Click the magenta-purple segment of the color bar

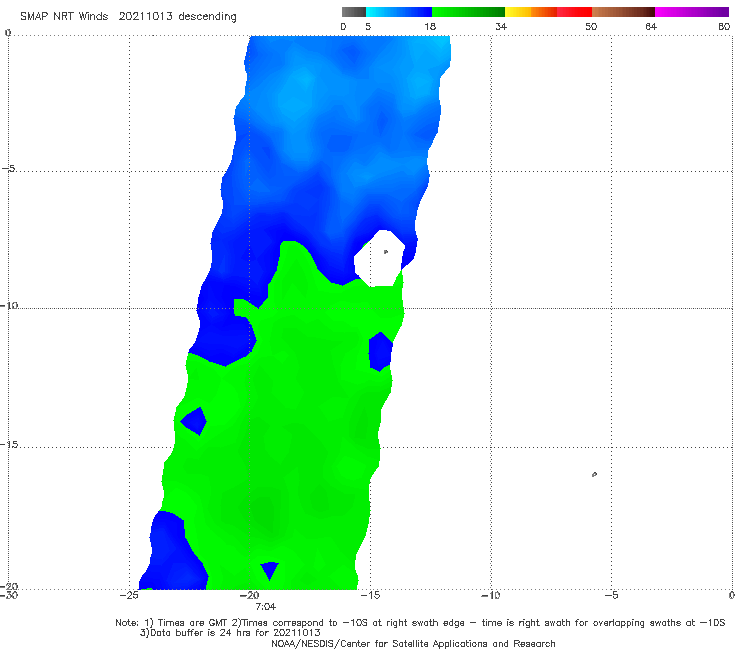click(x=692, y=12)
